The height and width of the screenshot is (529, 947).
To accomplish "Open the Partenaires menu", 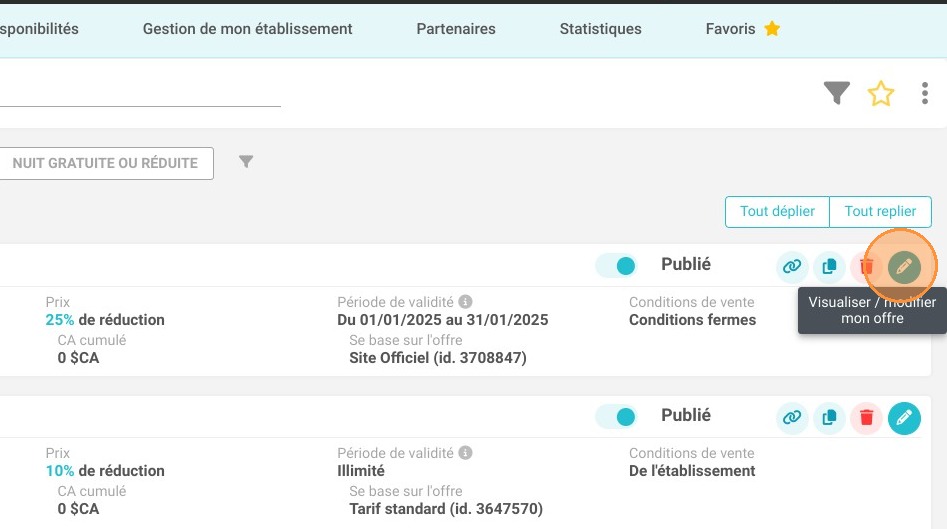I will (x=456, y=29).
